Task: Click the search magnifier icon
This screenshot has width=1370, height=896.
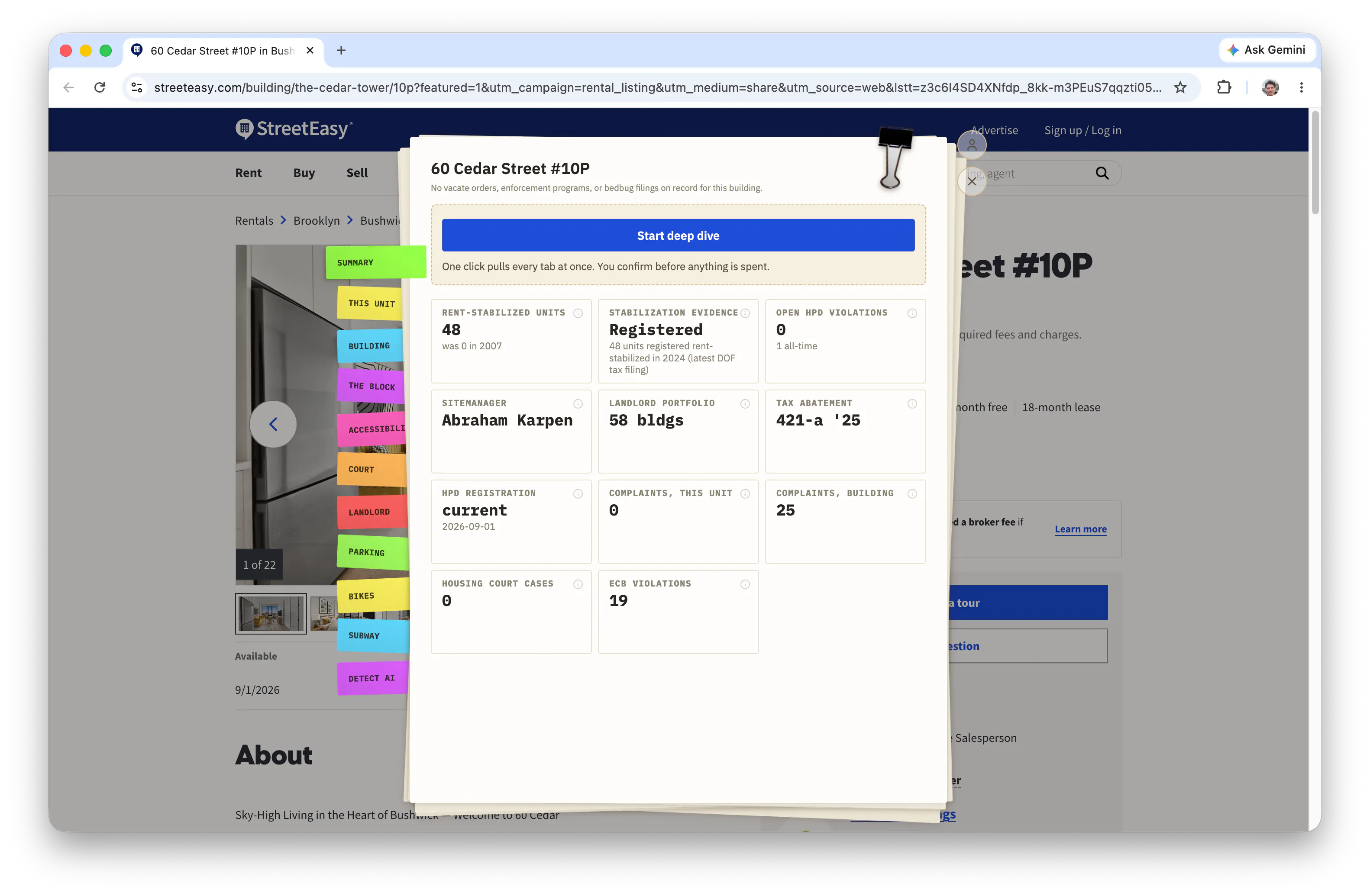Action: click(x=1102, y=173)
